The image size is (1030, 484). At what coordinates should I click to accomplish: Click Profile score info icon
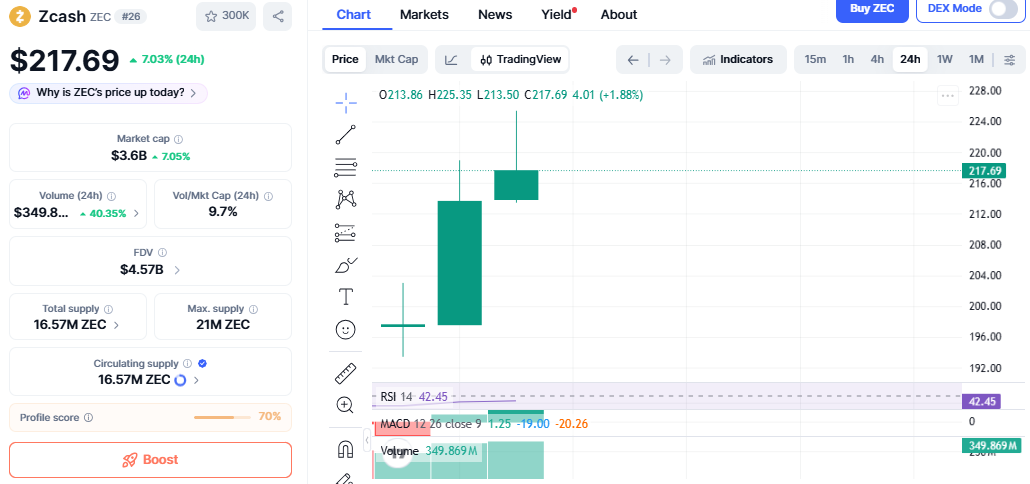pyautogui.click(x=89, y=417)
